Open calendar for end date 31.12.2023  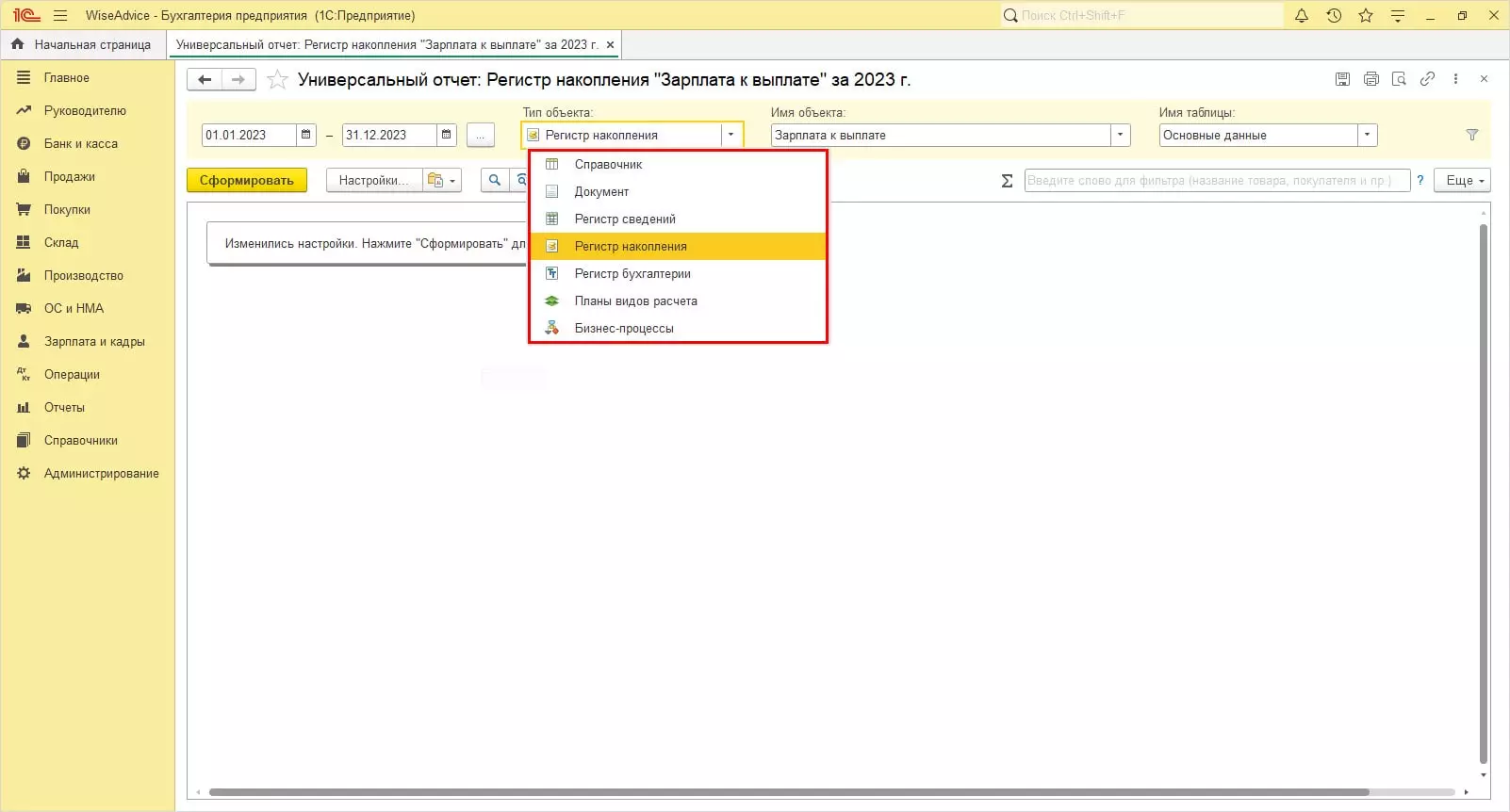point(447,135)
